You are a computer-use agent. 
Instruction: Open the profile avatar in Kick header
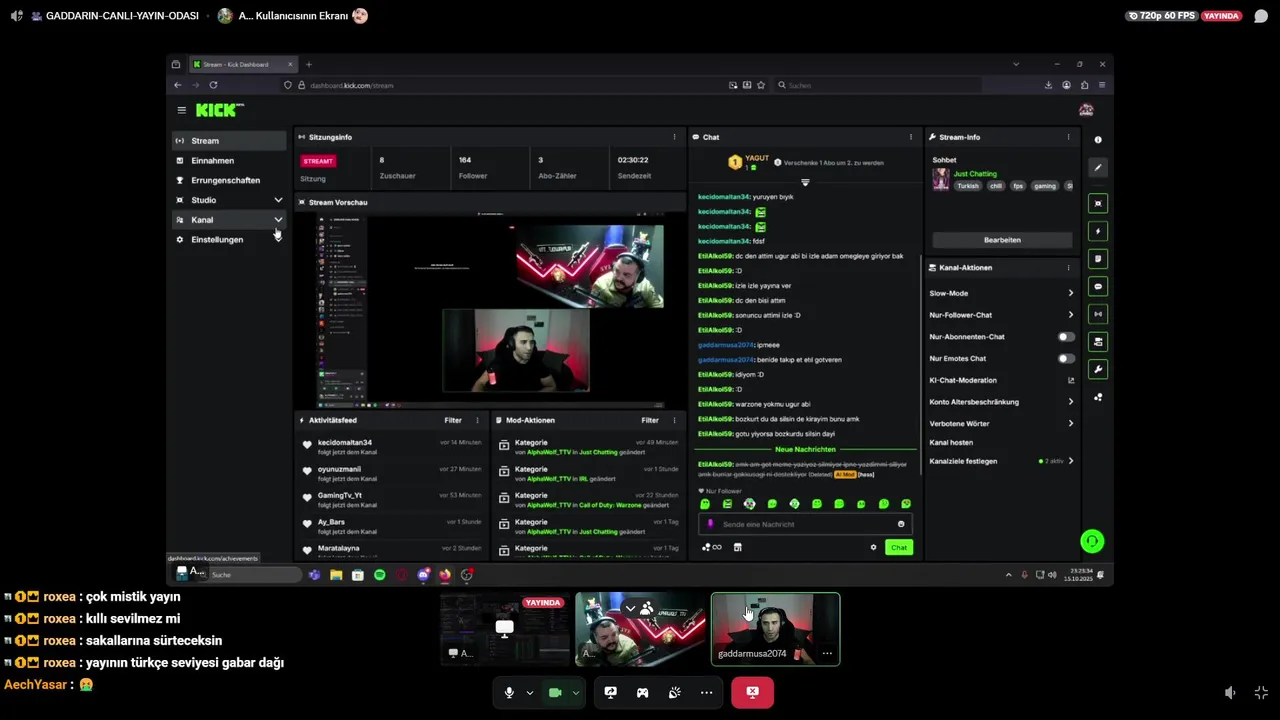pyautogui.click(x=1086, y=110)
